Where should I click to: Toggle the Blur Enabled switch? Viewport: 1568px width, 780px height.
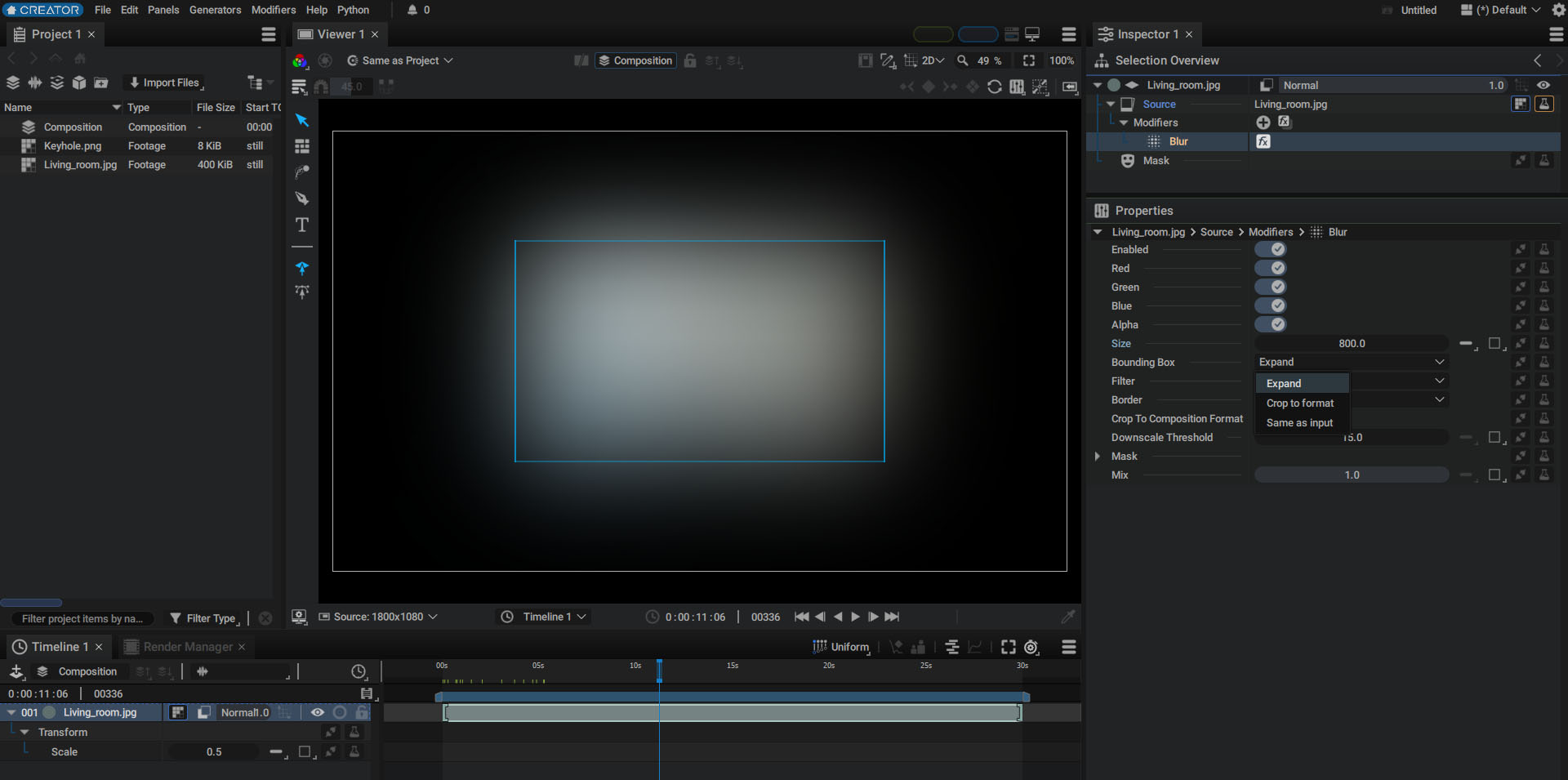pyautogui.click(x=1271, y=249)
